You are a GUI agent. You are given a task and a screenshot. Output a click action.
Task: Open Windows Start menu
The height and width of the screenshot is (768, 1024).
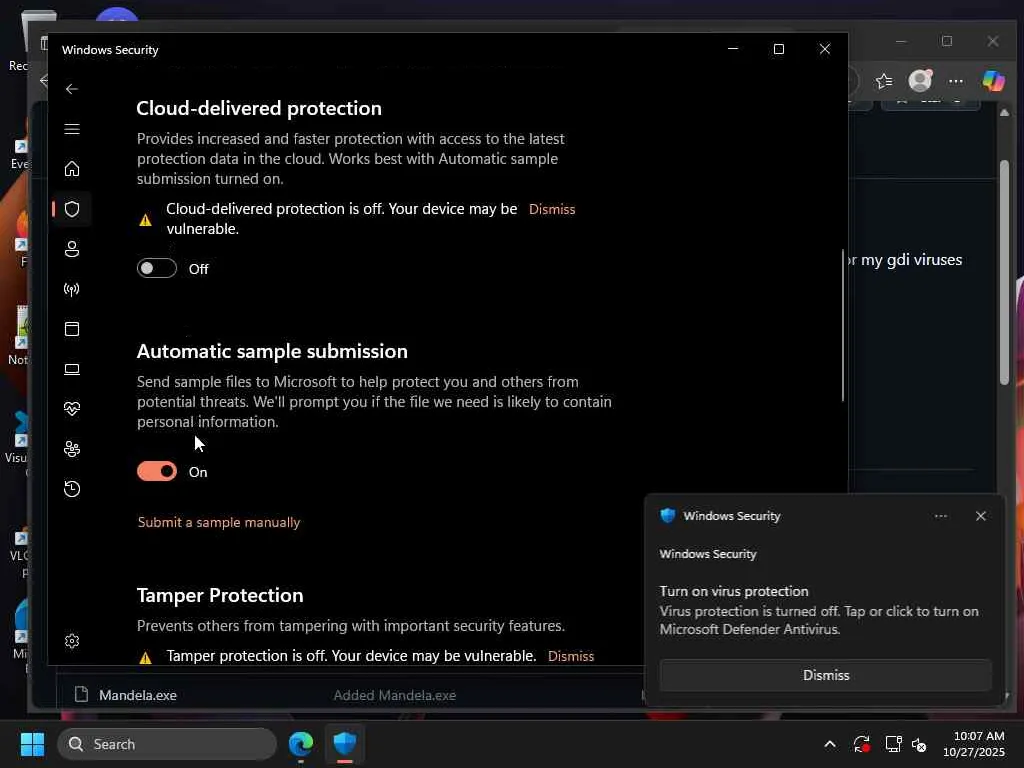coord(32,744)
